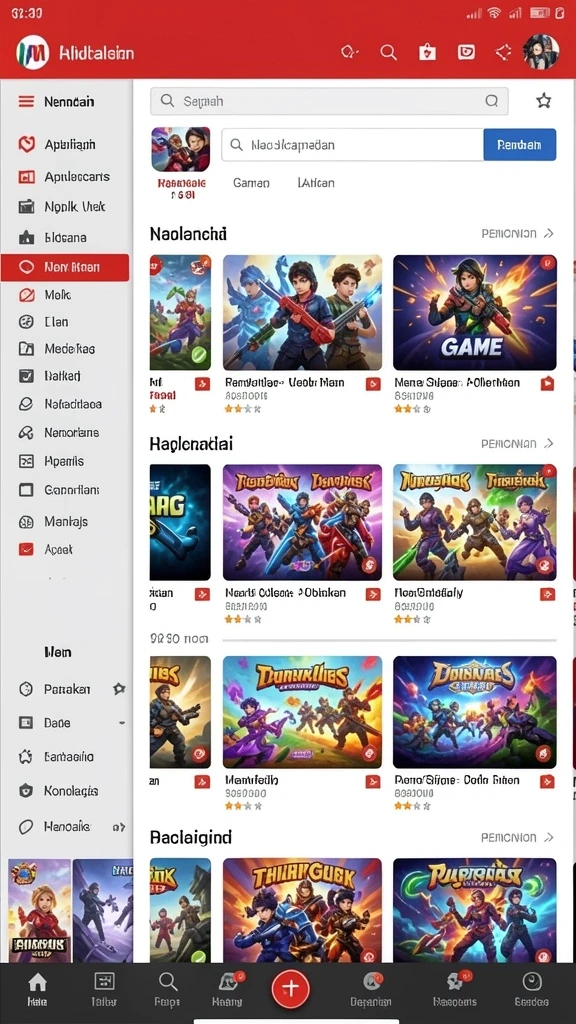
Task: Toggle the star next to Parakan sidebar item
Action: 119,688
